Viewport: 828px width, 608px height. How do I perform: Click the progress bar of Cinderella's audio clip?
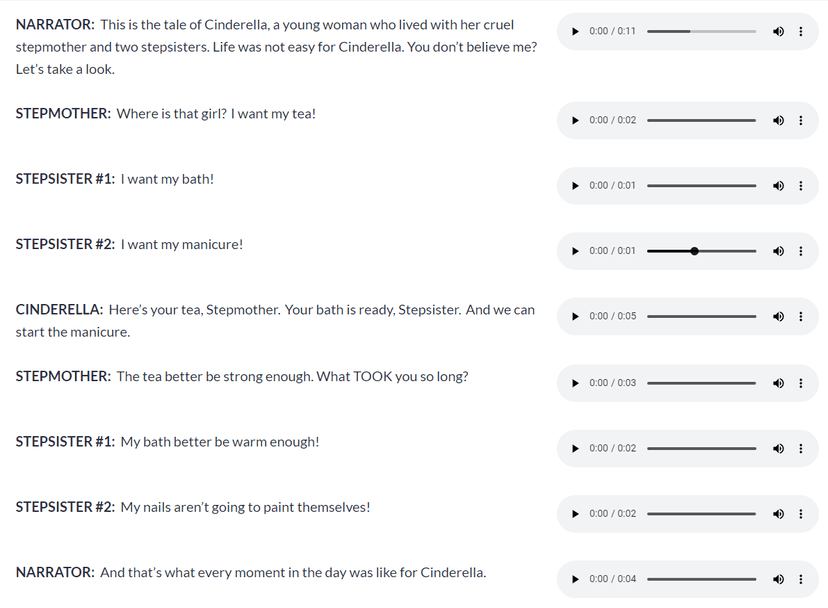[700, 316]
